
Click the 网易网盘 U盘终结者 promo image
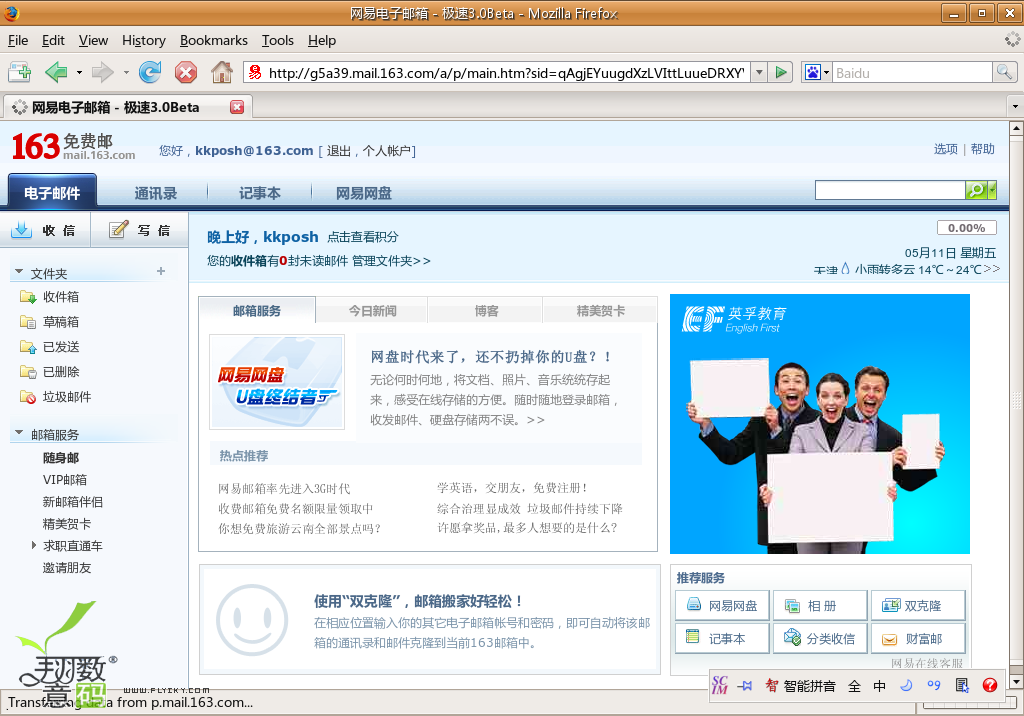[x=277, y=382]
